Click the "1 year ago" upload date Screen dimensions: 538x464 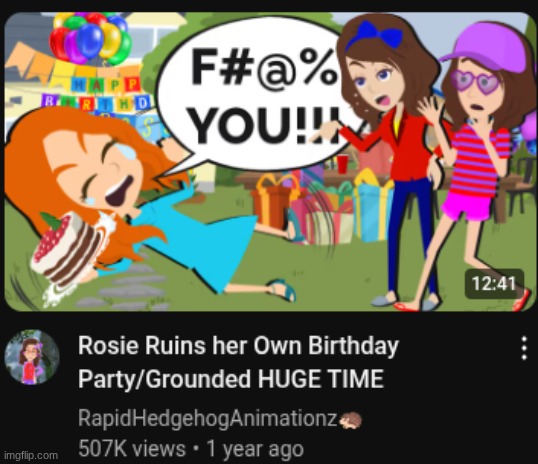tap(255, 449)
